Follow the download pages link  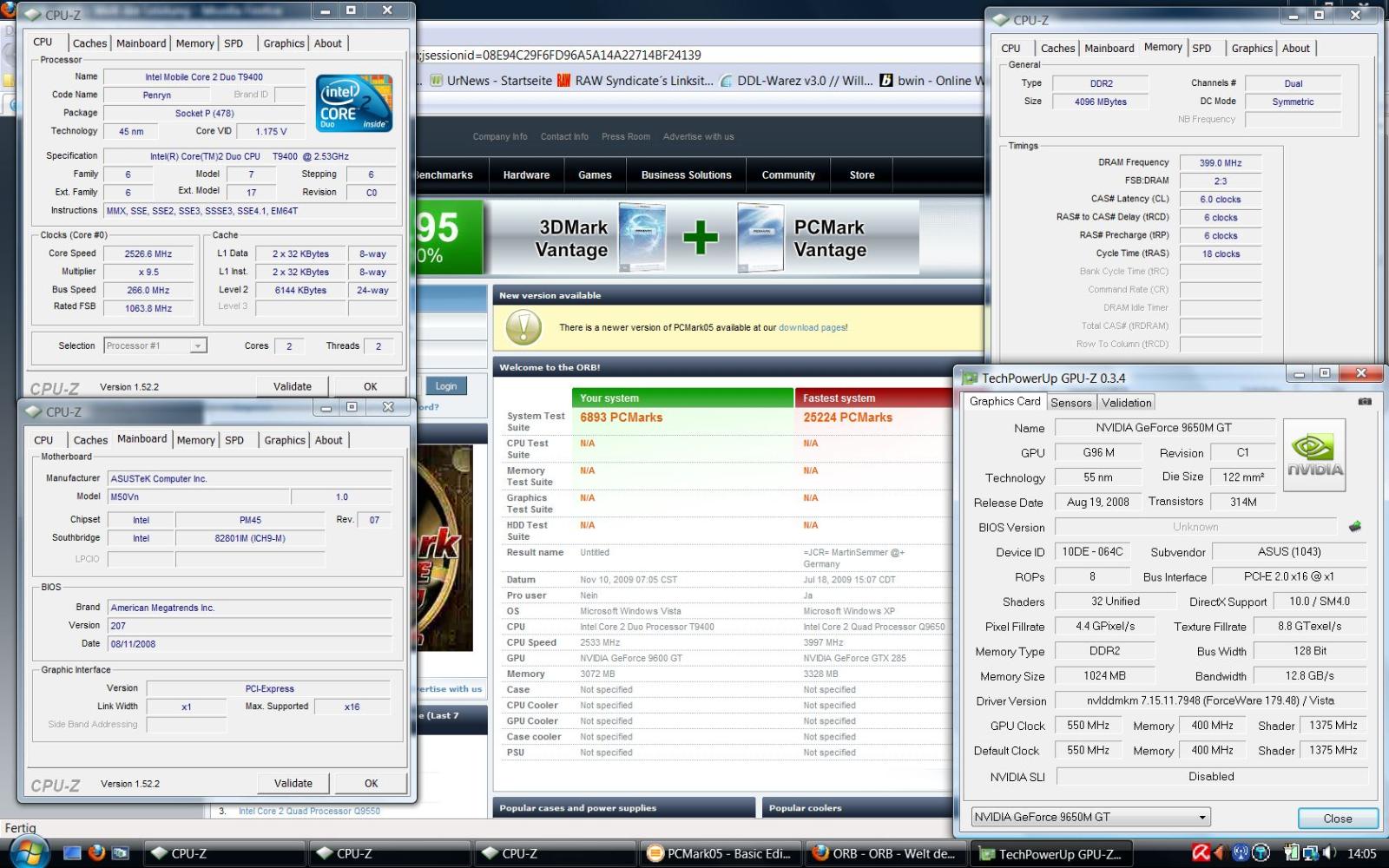click(x=812, y=327)
